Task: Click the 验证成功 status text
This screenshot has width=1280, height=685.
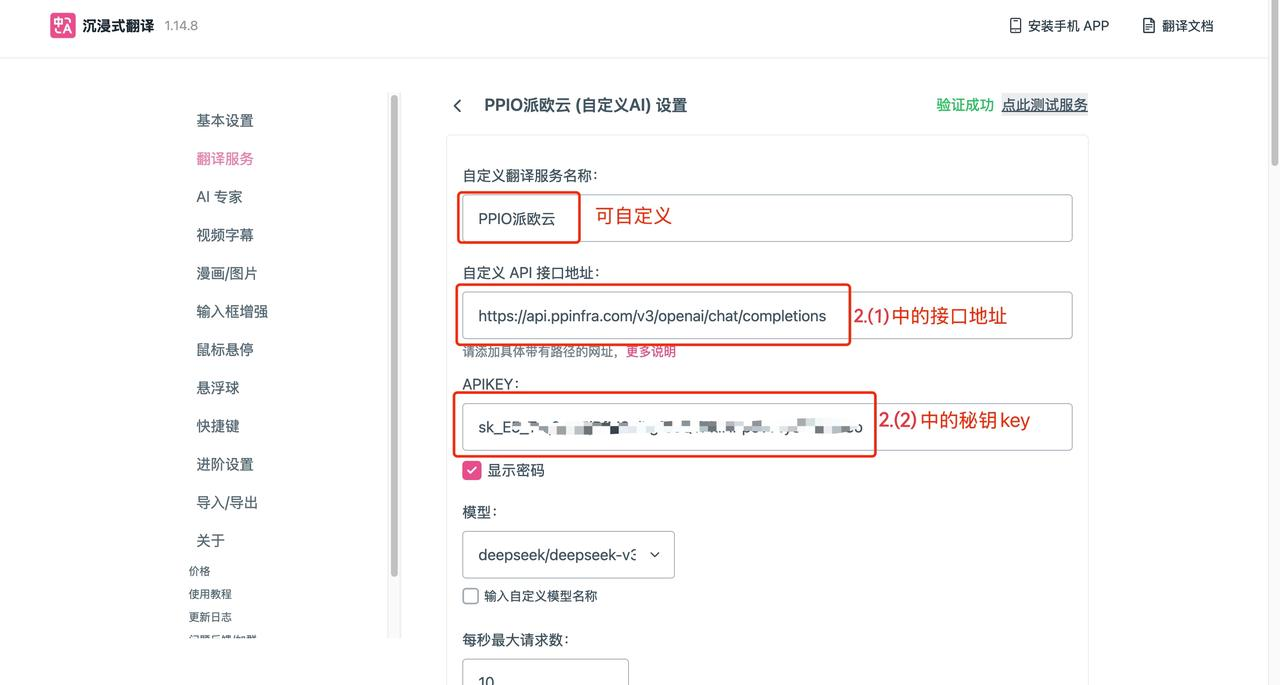Action: [965, 105]
